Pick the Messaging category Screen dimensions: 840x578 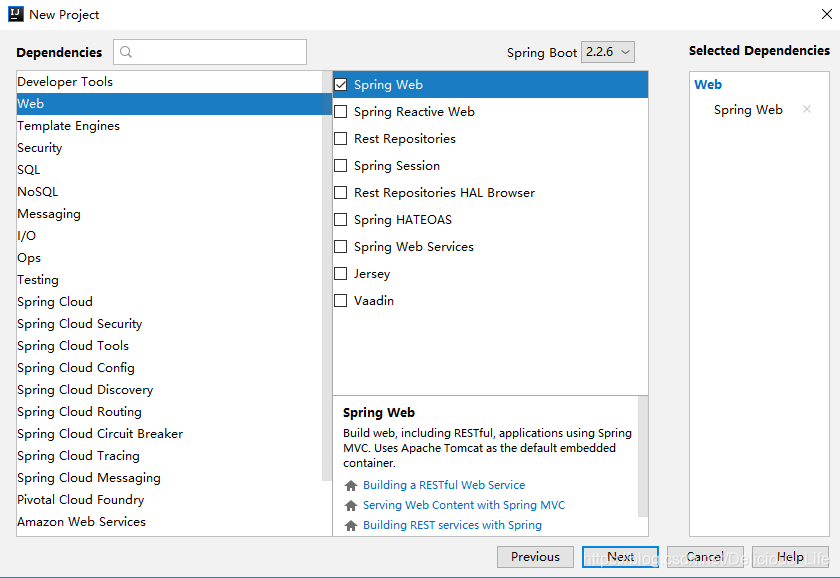tap(169, 214)
